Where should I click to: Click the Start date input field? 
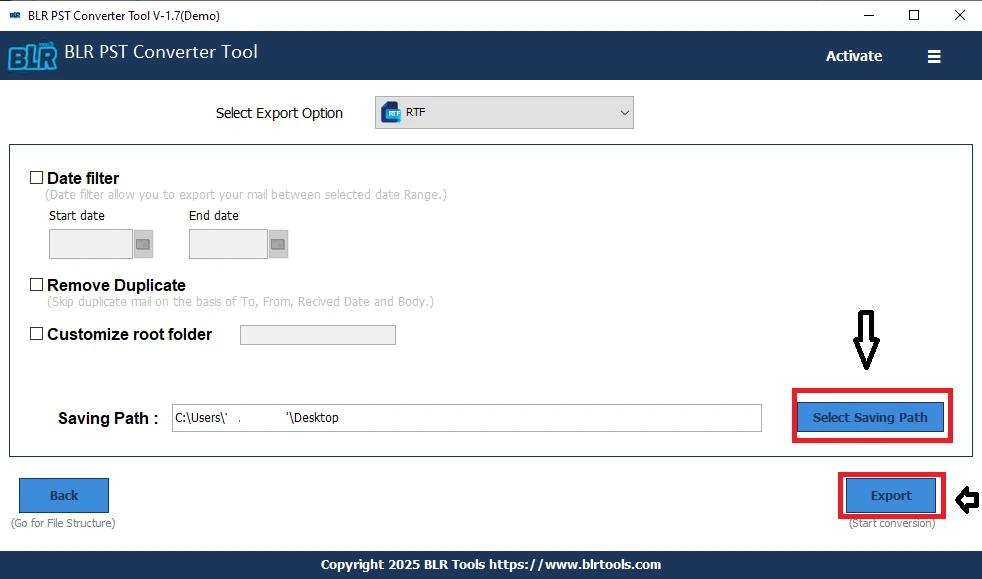pyautogui.click(x=90, y=243)
